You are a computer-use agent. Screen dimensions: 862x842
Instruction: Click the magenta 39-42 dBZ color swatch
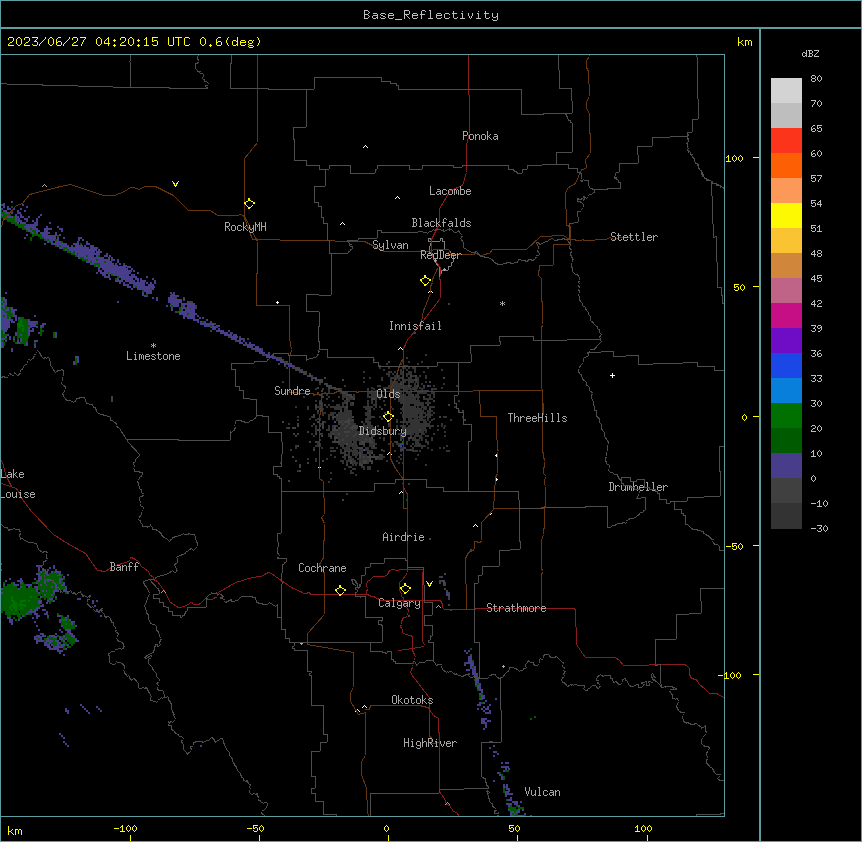(x=786, y=315)
